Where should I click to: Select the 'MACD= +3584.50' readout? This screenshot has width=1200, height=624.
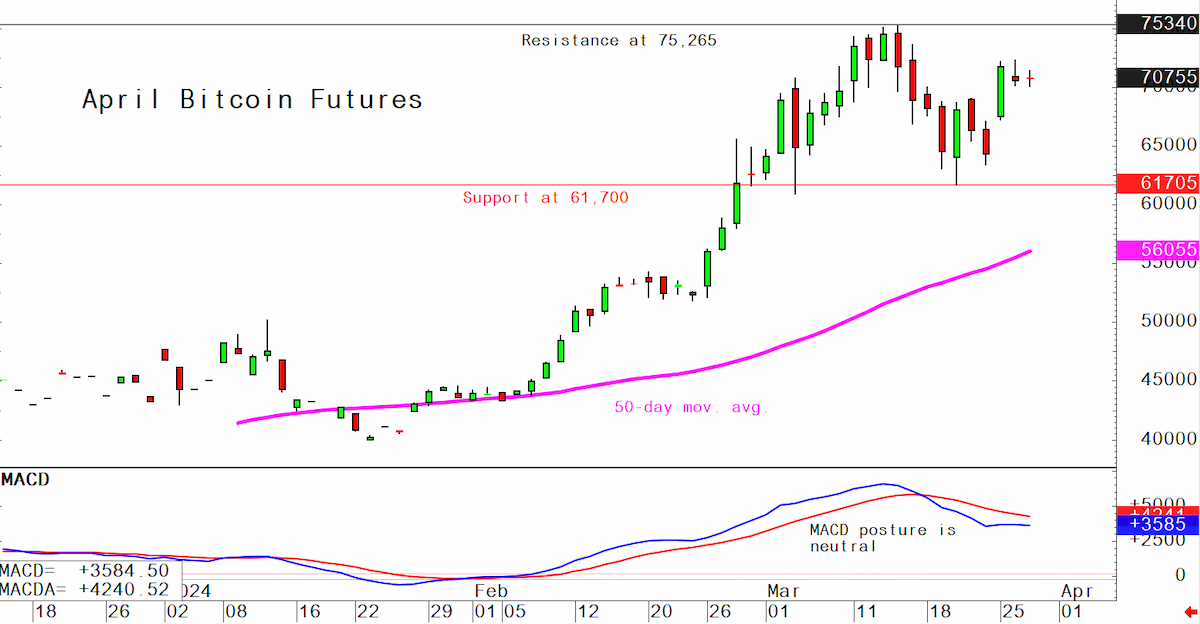[85, 569]
